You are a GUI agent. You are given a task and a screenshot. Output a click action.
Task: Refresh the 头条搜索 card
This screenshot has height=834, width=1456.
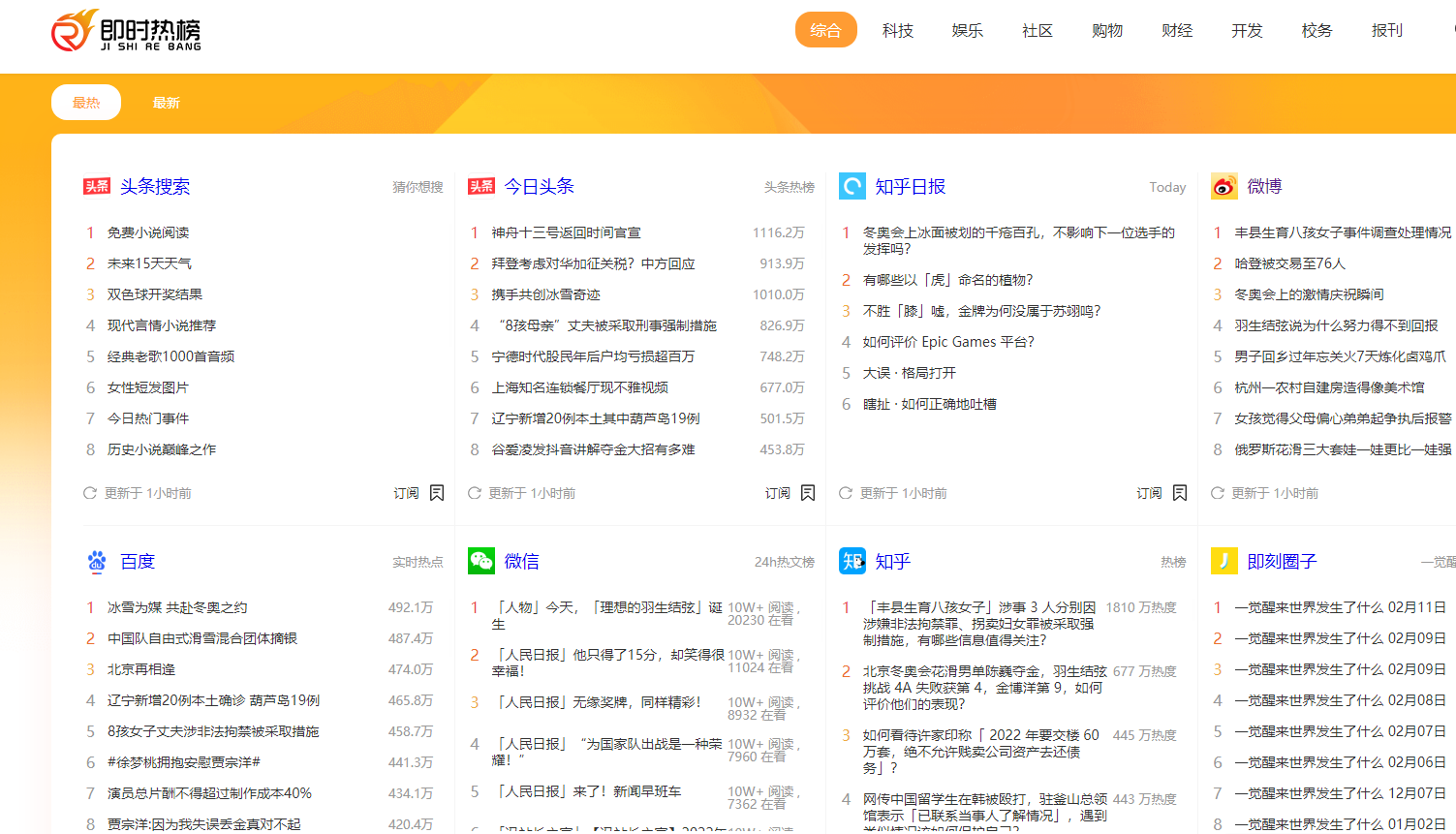tap(90, 493)
